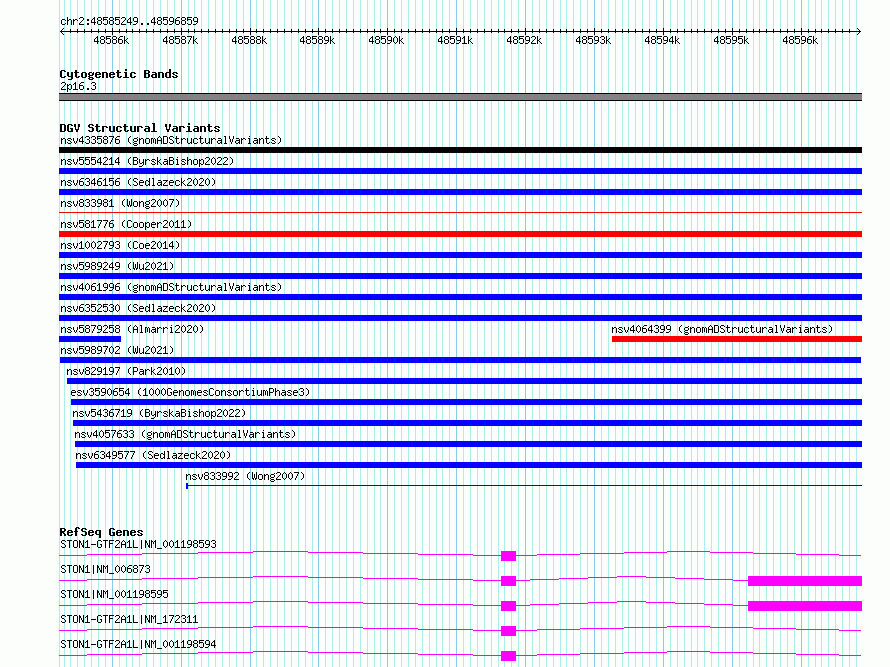Open STON1-GTF2A1L|NM_001198594 gene label
Screen dimensions: 890x667
pos(138,644)
